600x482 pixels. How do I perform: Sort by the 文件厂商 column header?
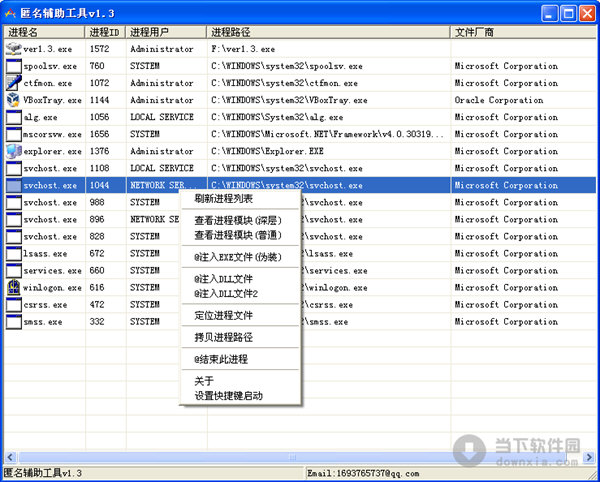click(x=523, y=32)
